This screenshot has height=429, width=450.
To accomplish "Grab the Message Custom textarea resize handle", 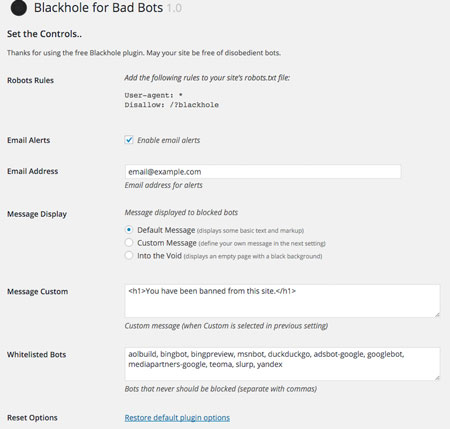I will pos(437,314).
